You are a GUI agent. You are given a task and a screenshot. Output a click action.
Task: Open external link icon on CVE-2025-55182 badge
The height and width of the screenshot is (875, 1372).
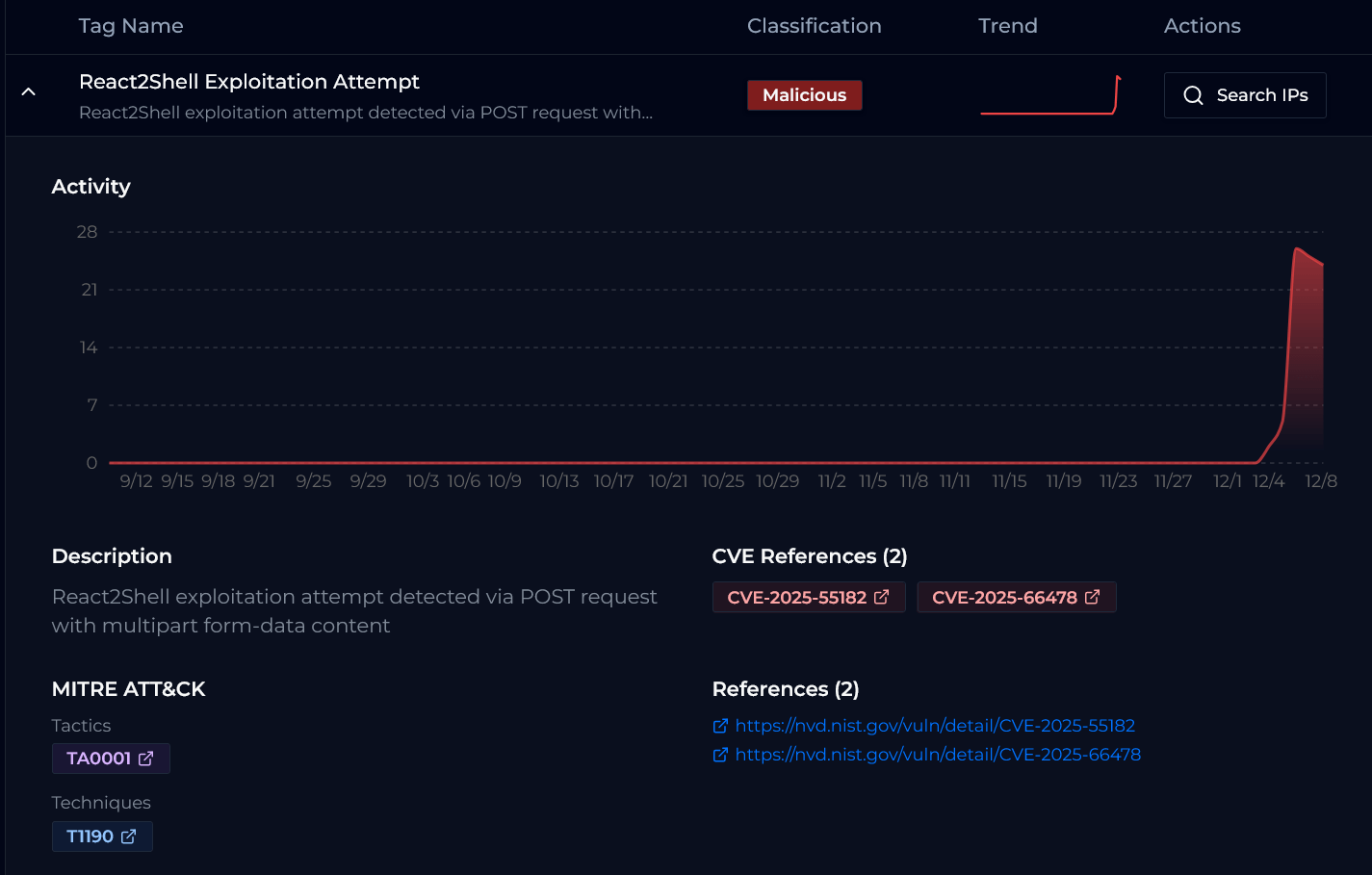(881, 597)
